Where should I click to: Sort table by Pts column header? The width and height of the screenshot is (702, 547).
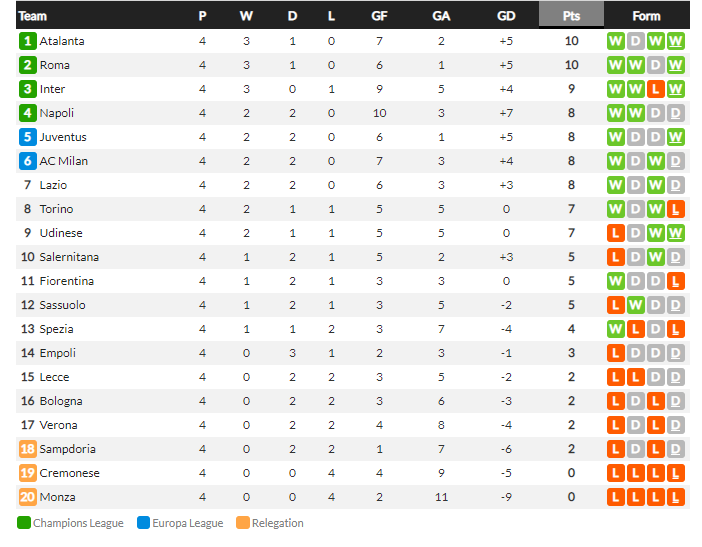[x=571, y=16]
